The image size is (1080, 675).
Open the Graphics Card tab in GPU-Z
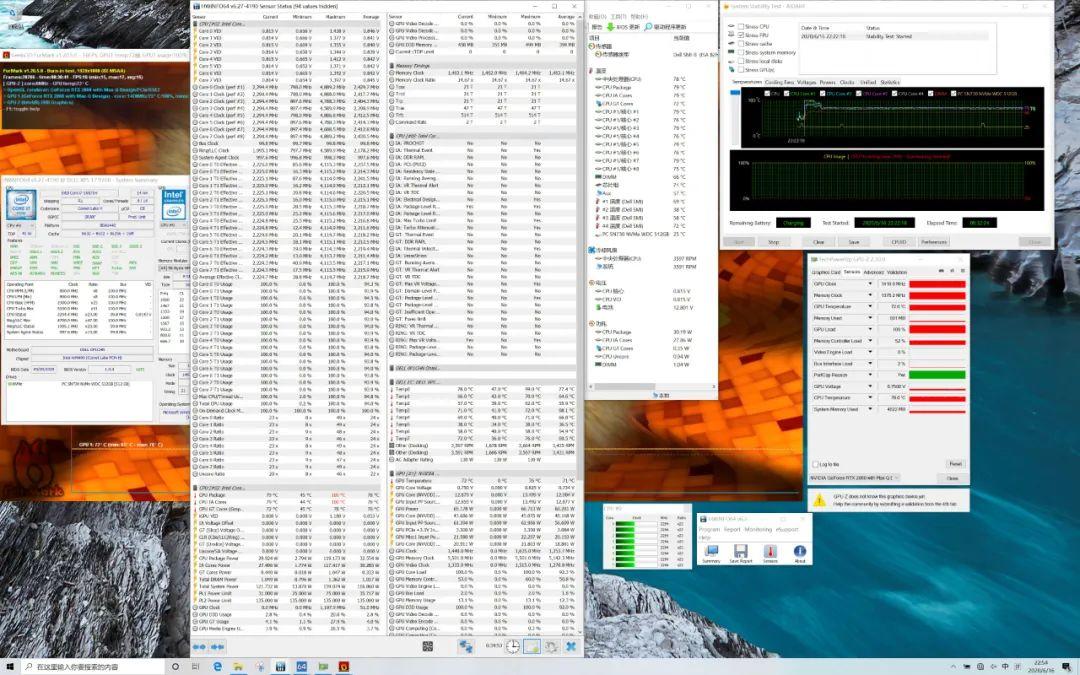pyautogui.click(x=825, y=272)
